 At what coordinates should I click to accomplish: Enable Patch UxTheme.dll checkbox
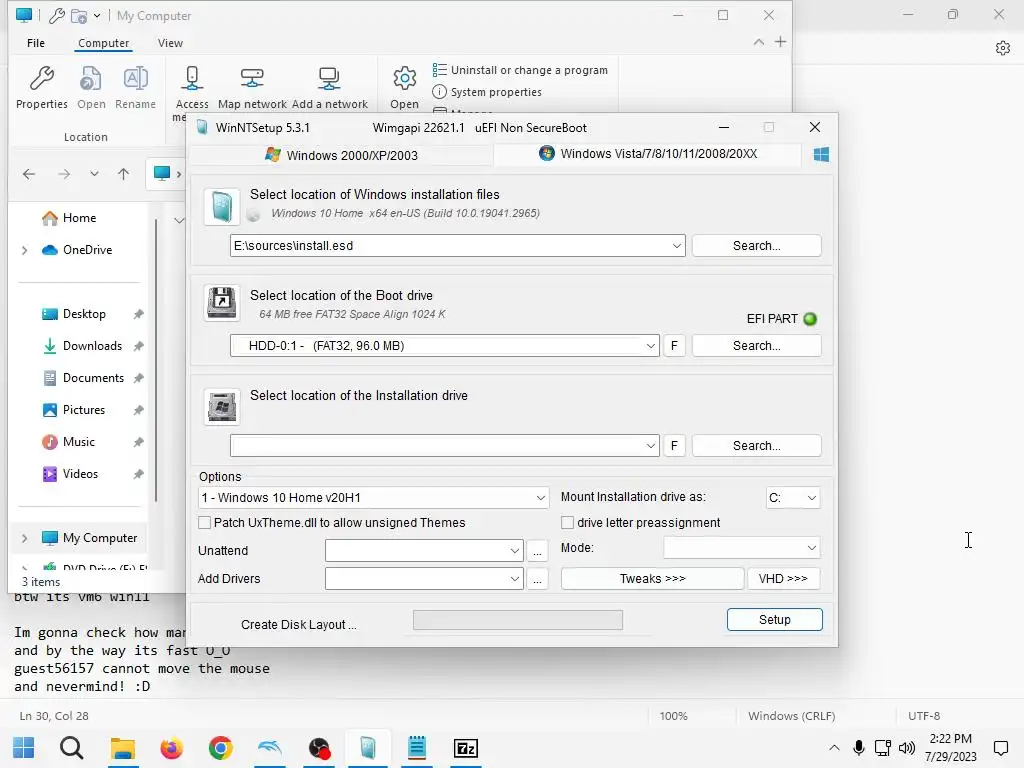point(204,522)
